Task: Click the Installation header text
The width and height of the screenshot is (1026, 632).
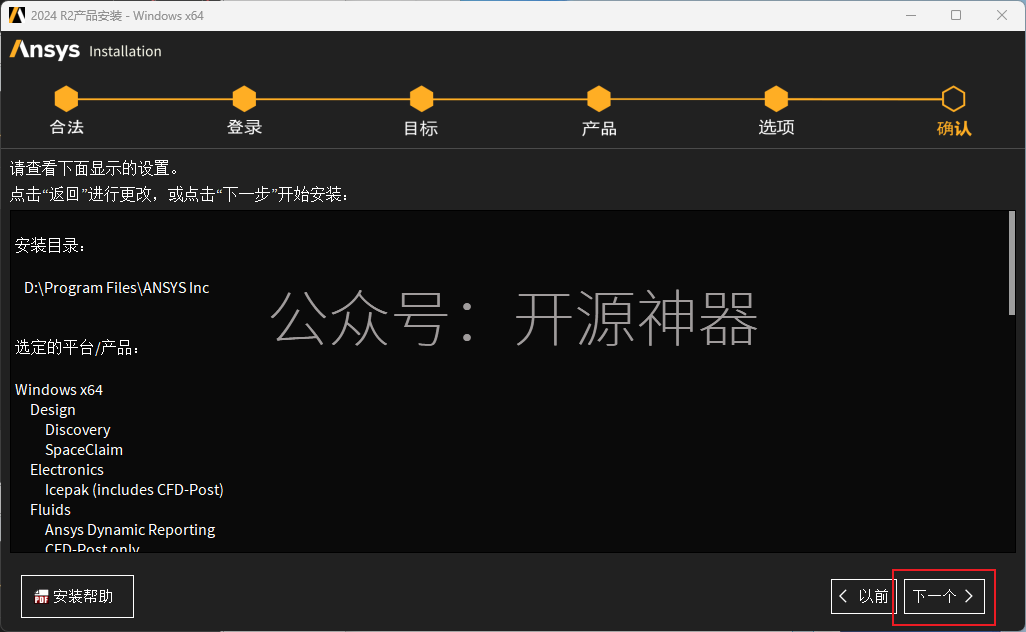Action: (125, 51)
